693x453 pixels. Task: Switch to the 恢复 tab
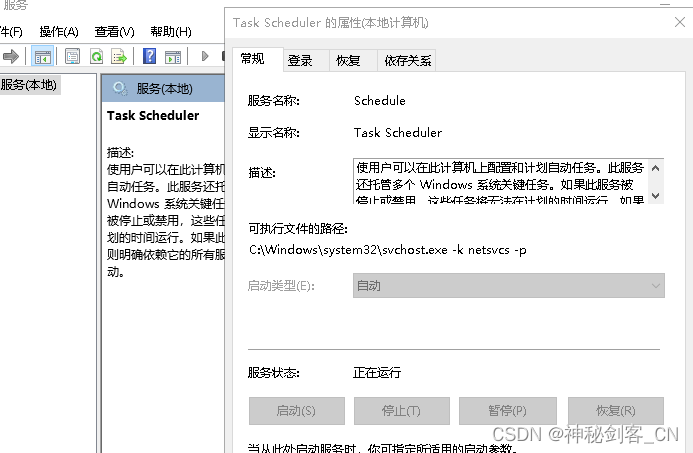point(353,60)
